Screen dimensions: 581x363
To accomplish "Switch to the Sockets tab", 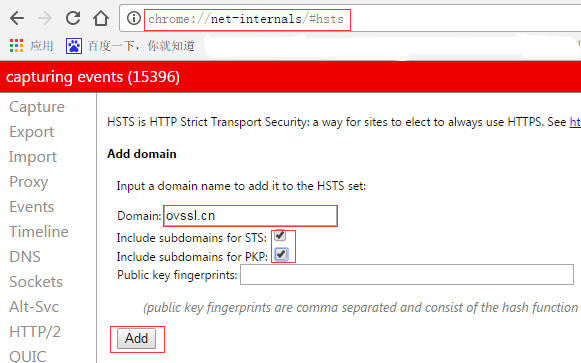I will click(x=36, y=282).
